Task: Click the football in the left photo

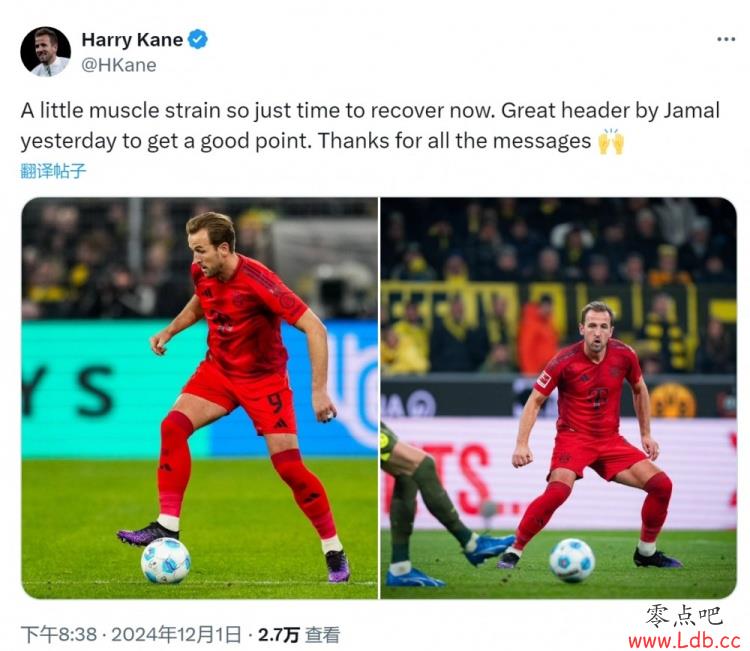Action: click(x=165, y=560)
